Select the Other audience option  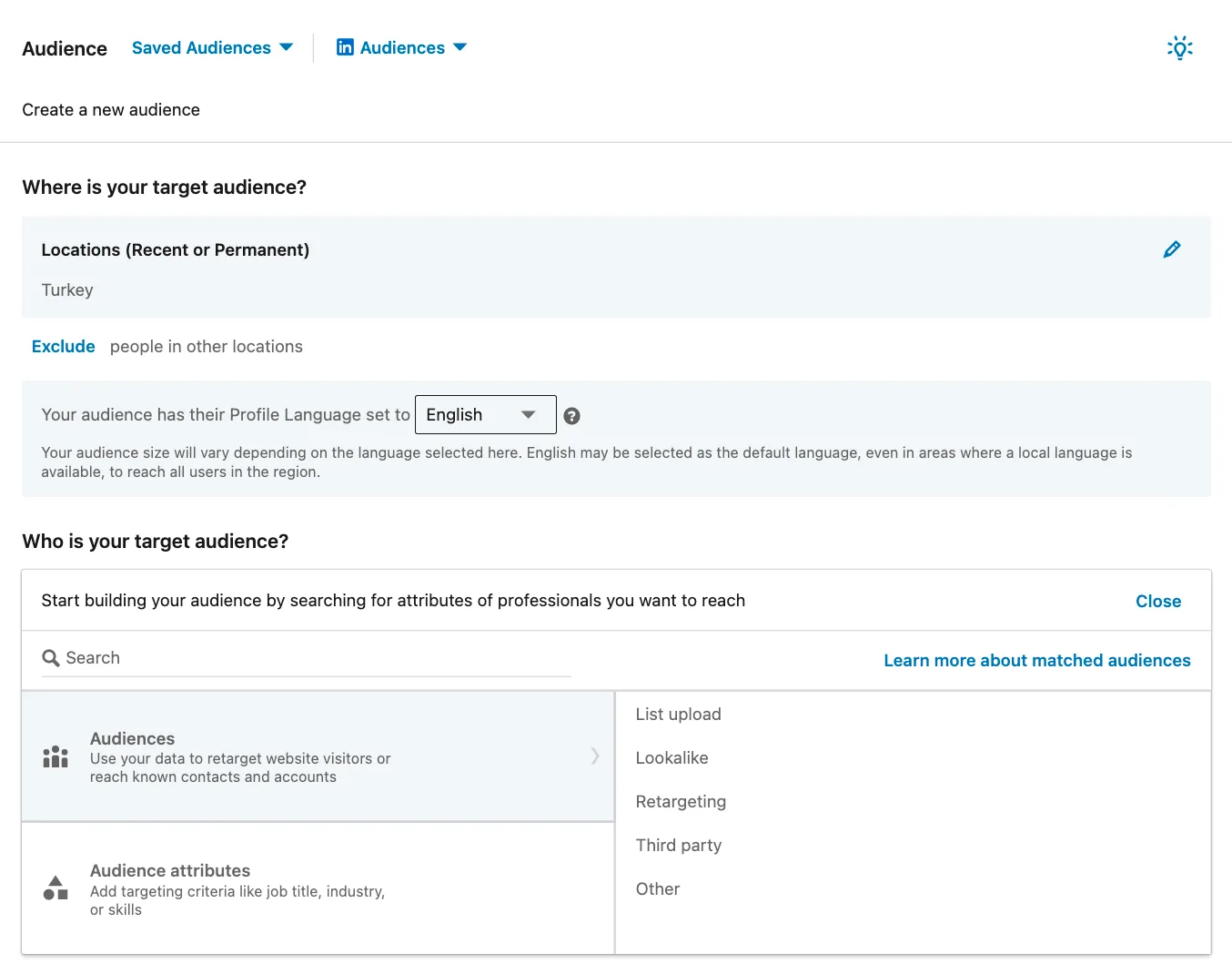(657, 889)
